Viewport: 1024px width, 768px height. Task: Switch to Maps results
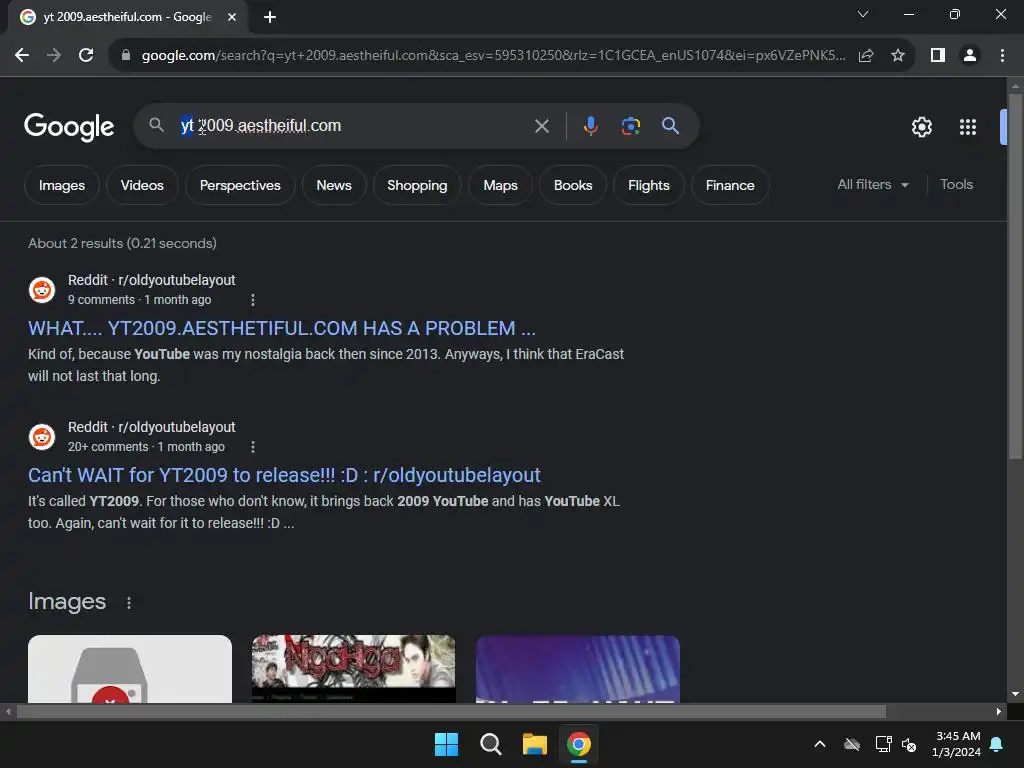tap(501, 185)
